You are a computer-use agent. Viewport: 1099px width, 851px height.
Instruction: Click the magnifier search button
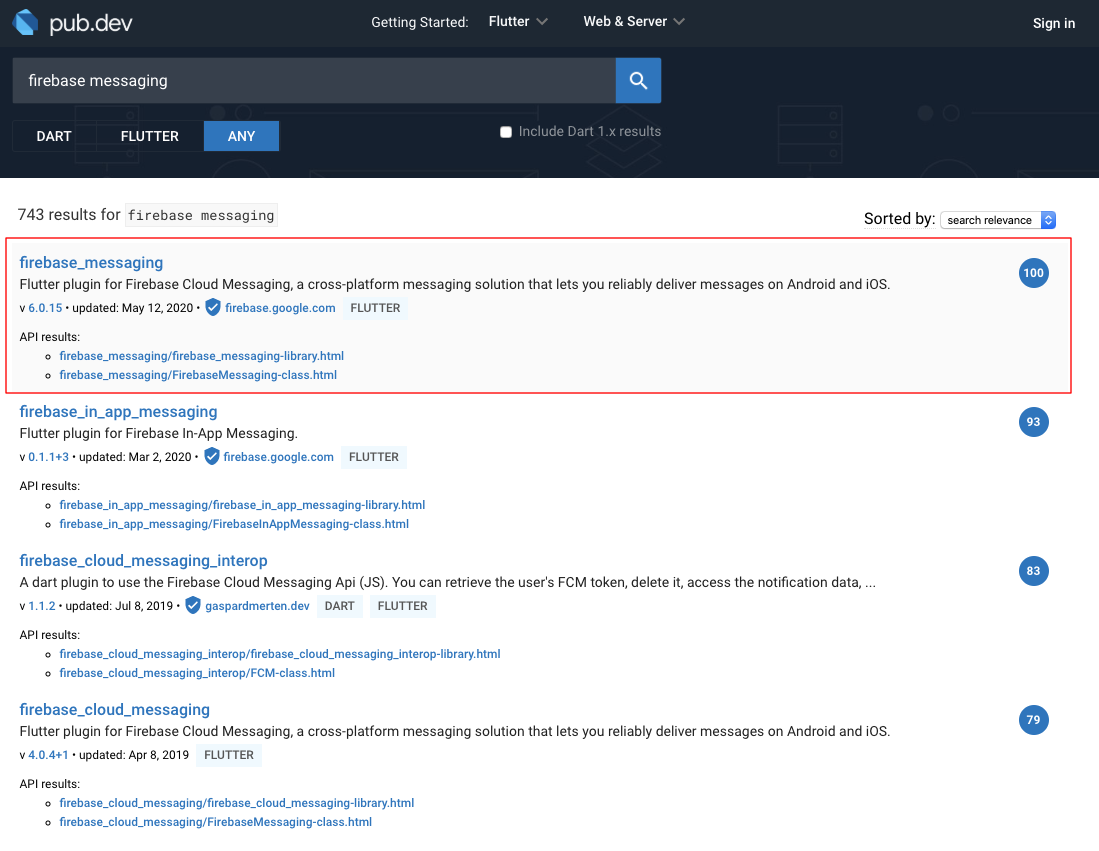click(638, 81)
